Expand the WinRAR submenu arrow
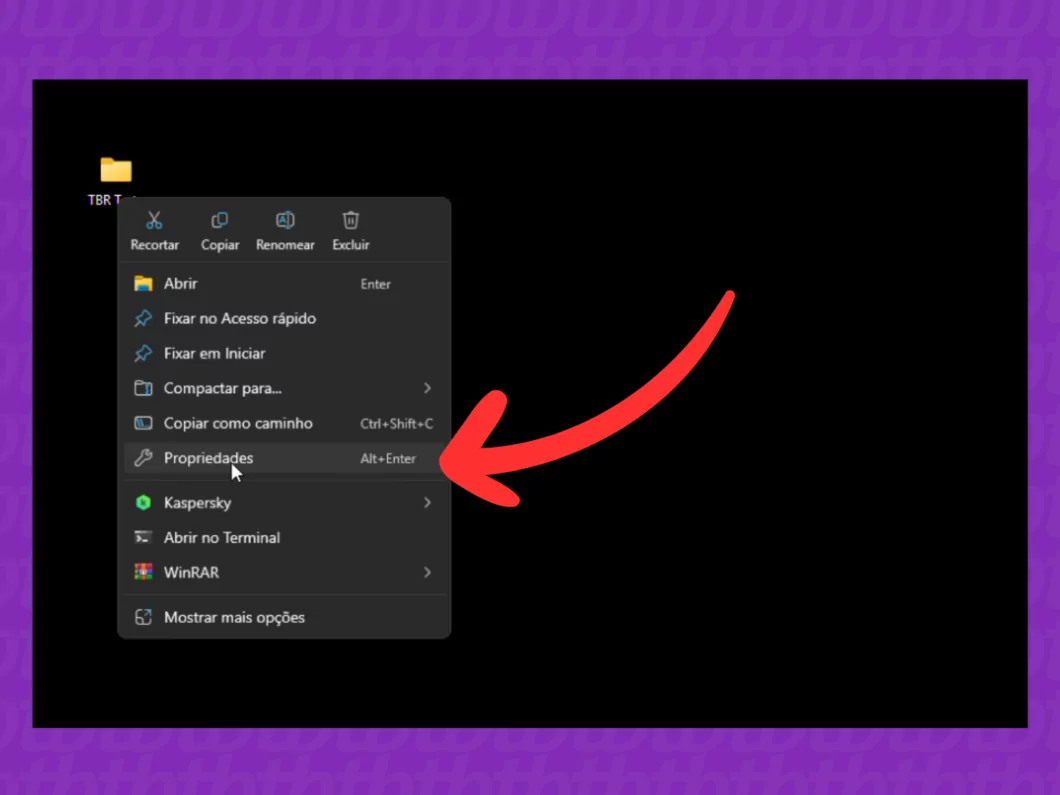Image resolution: width=1060 pixels, height=795 pixels. click(x=427, y=573)
